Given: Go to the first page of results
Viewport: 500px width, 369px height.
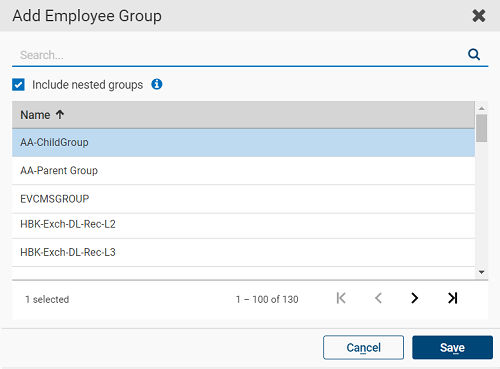Looking at the screenshot, I should (x=341, y=298).
